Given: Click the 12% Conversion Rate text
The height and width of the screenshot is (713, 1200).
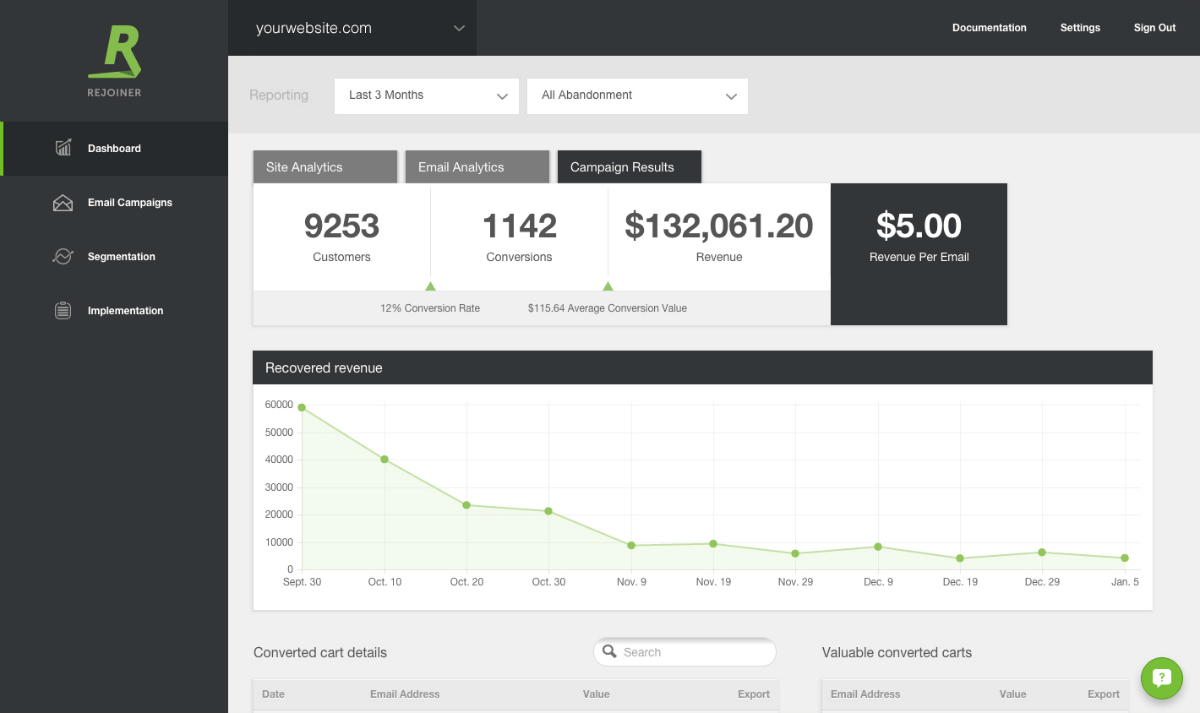Looking at the screenshot, I should pyautogui.click(x=430, y=308).
